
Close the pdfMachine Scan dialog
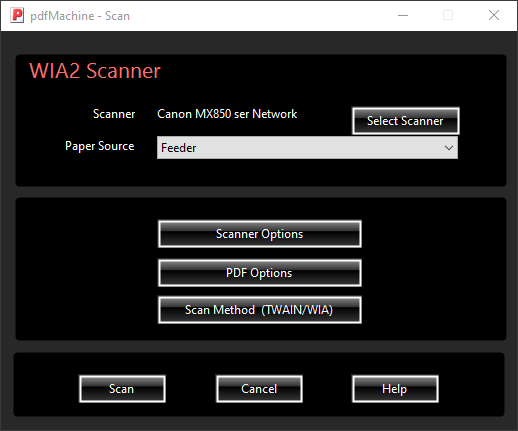pos(494,15)
